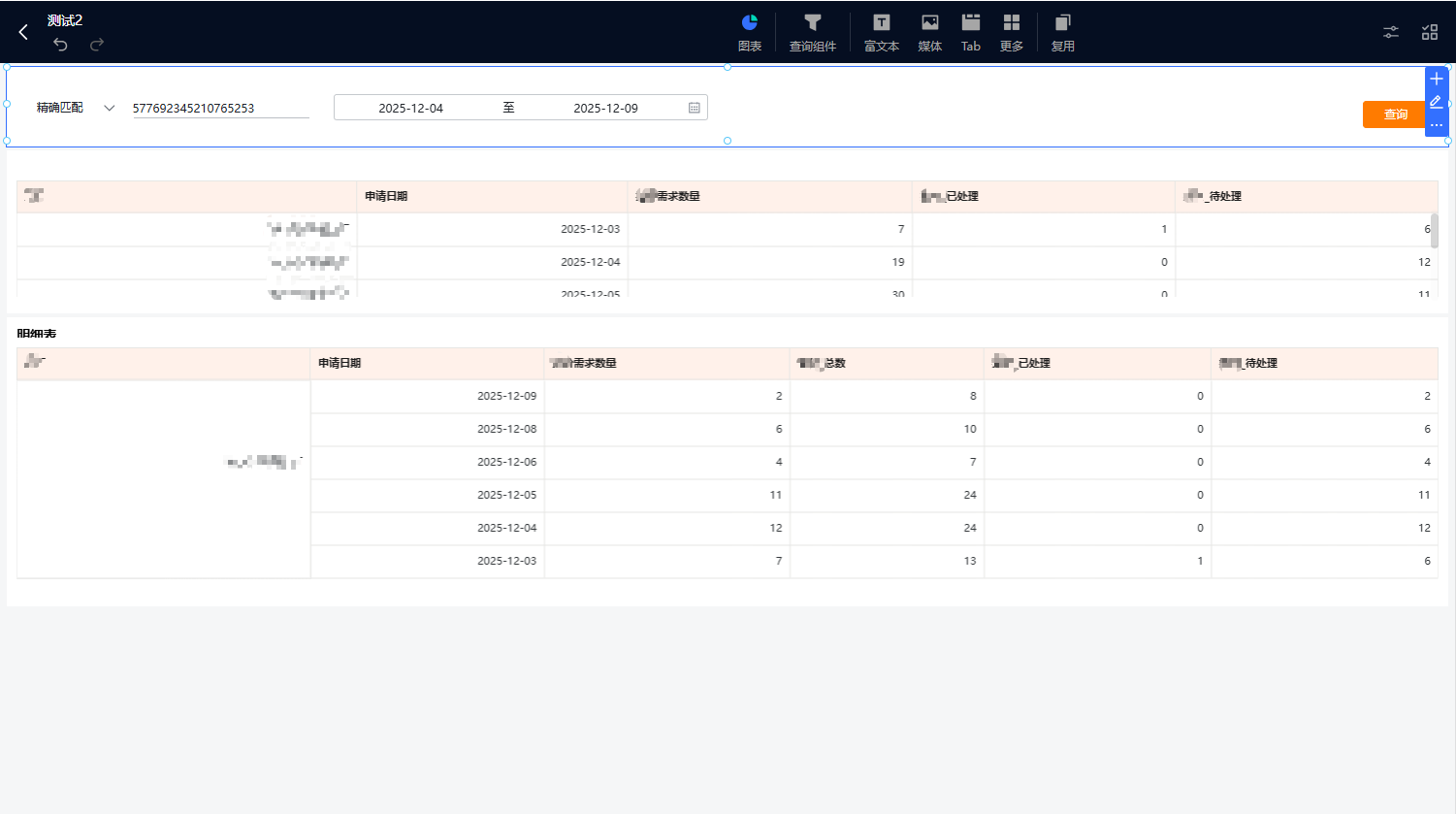Click the 申请日期 header in 明细表
Screen dimensions: 1456x814
[340, 363]
